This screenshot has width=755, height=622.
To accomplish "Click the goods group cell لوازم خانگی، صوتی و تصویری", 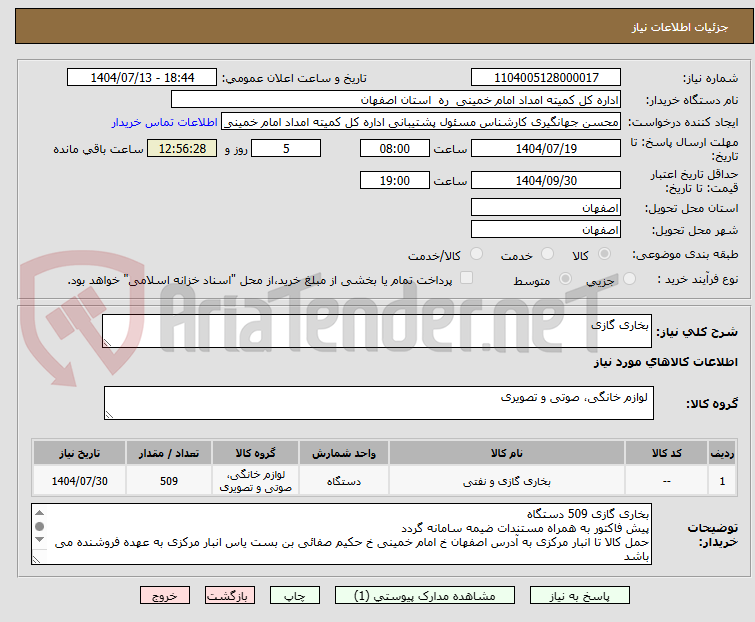I will (256, 481).
